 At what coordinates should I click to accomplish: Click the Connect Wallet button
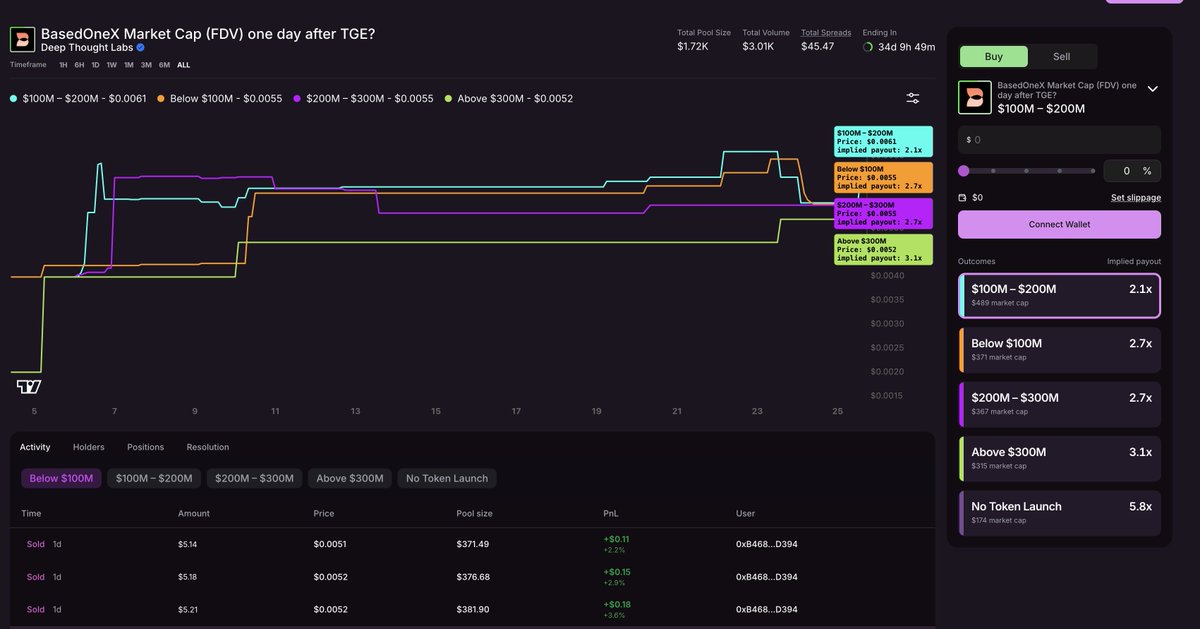pyautogui.click(x=1059, y=224)
